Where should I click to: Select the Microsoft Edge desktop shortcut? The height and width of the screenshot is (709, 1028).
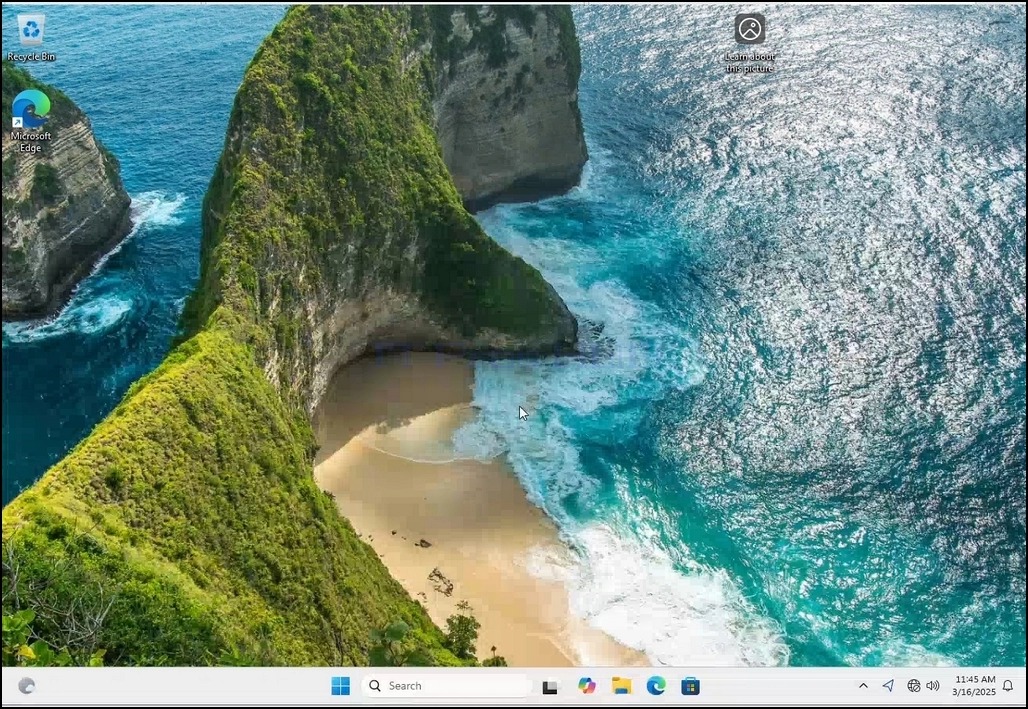tap(31, 121)
